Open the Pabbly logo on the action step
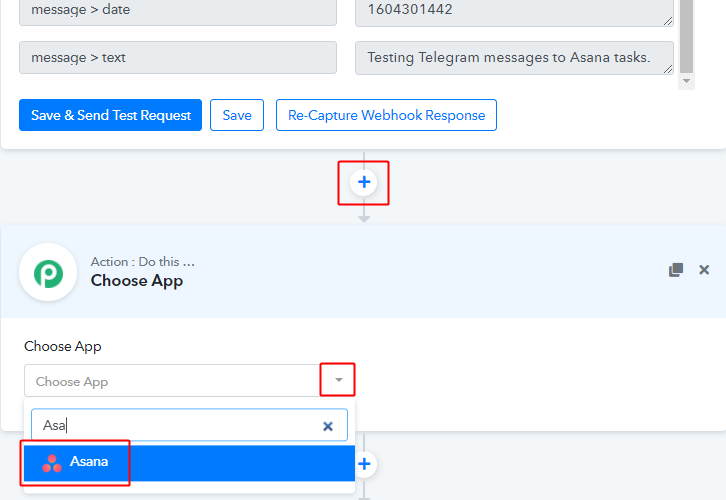The image size is (726, 500). click(x=48, y=273)
